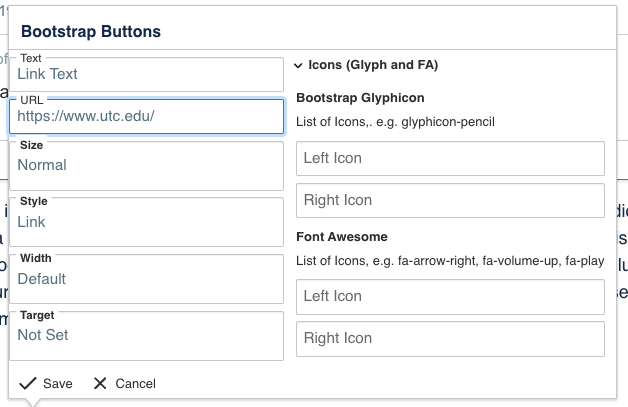This screenshot has width=628, height=407.
Task: Click the Bootstrap Glyphicon Left Icon field
Action: point(450,158)
